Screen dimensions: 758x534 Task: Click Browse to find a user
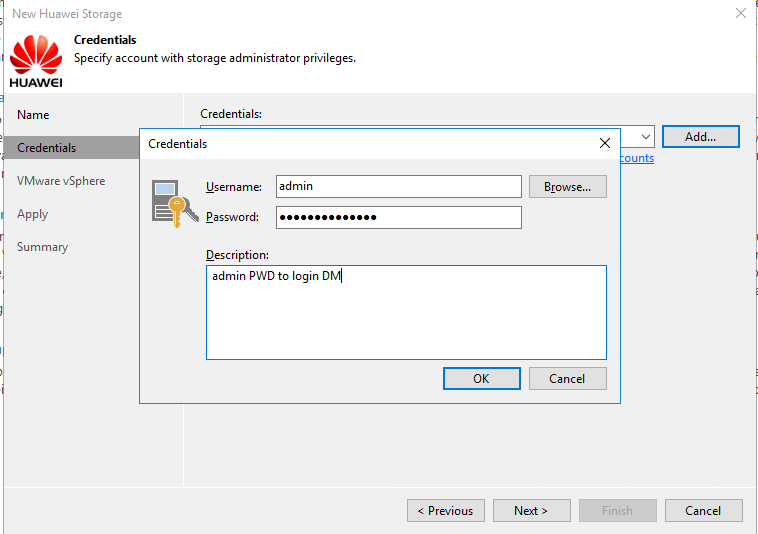pyautogui.click(x=568, y=187)
